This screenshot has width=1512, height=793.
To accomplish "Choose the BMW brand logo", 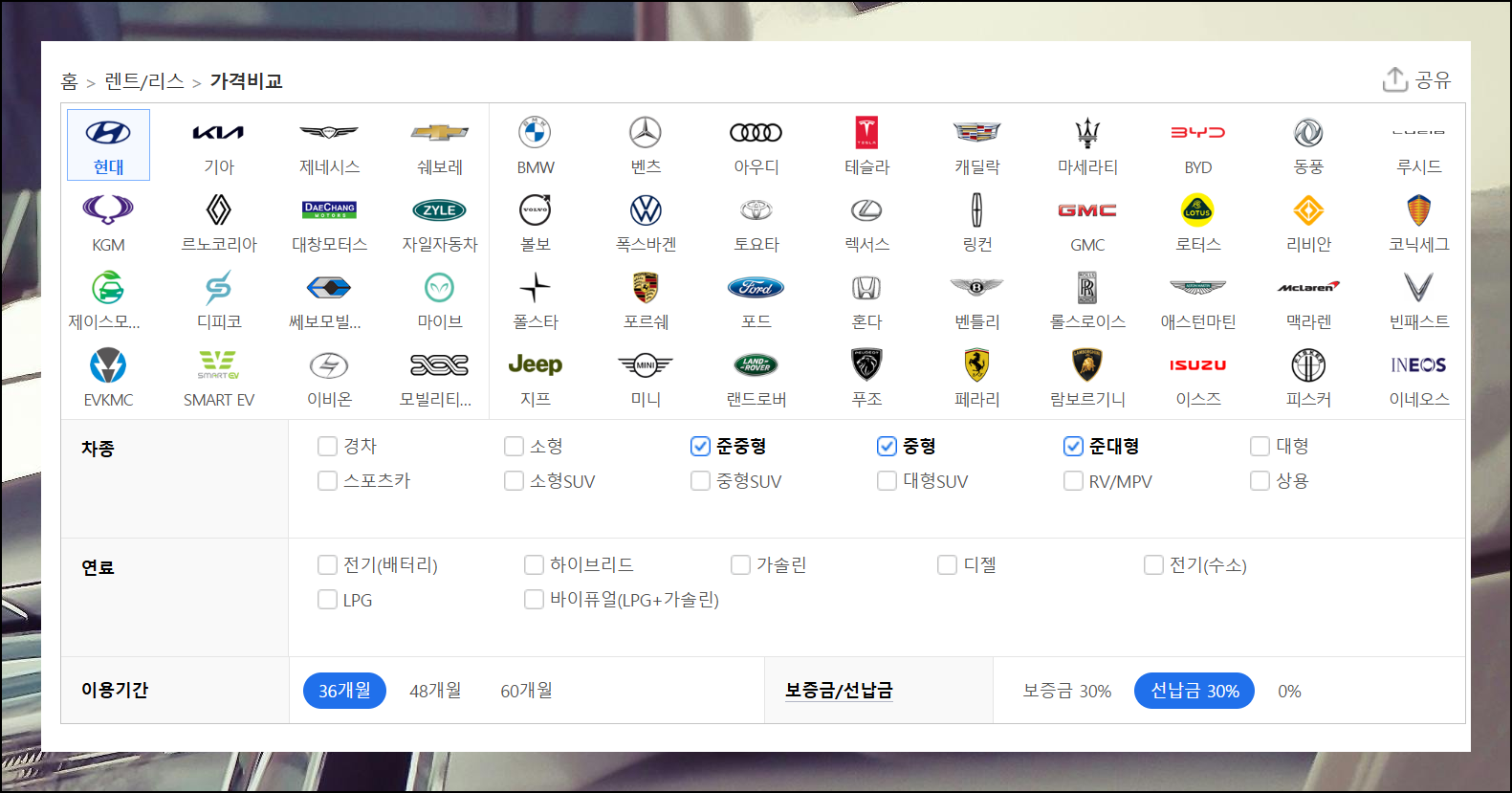I will (535, 132).
